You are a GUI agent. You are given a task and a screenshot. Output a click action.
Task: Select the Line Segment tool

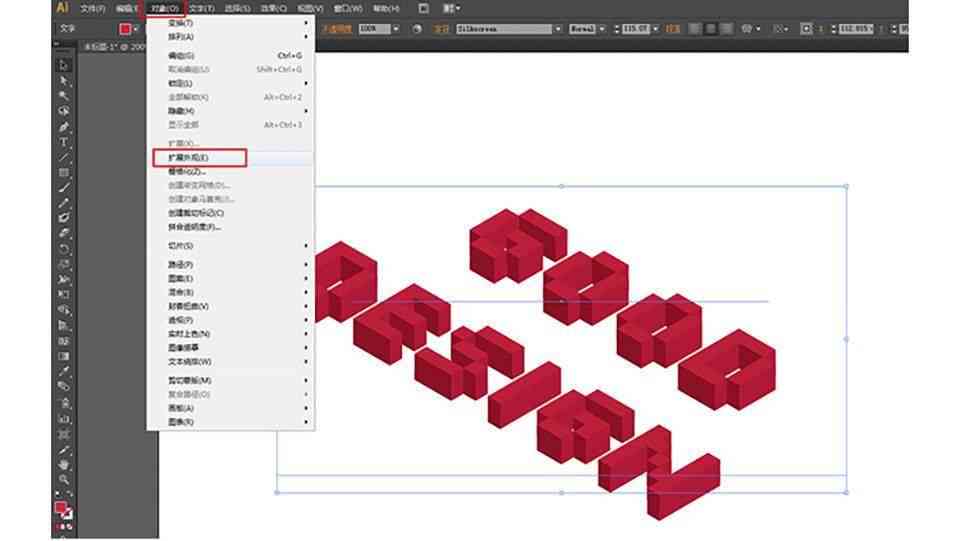pyautogui.click(x=64, y=157)
